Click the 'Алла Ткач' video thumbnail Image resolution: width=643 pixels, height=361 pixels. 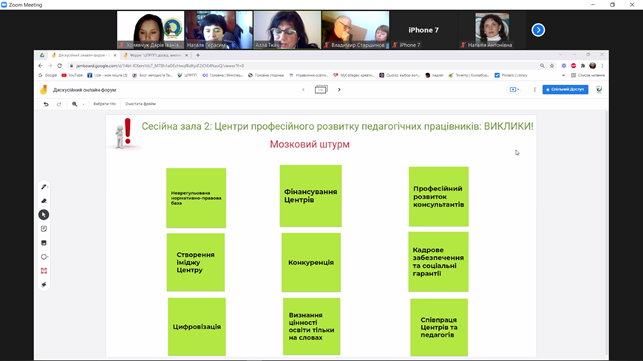287,30
